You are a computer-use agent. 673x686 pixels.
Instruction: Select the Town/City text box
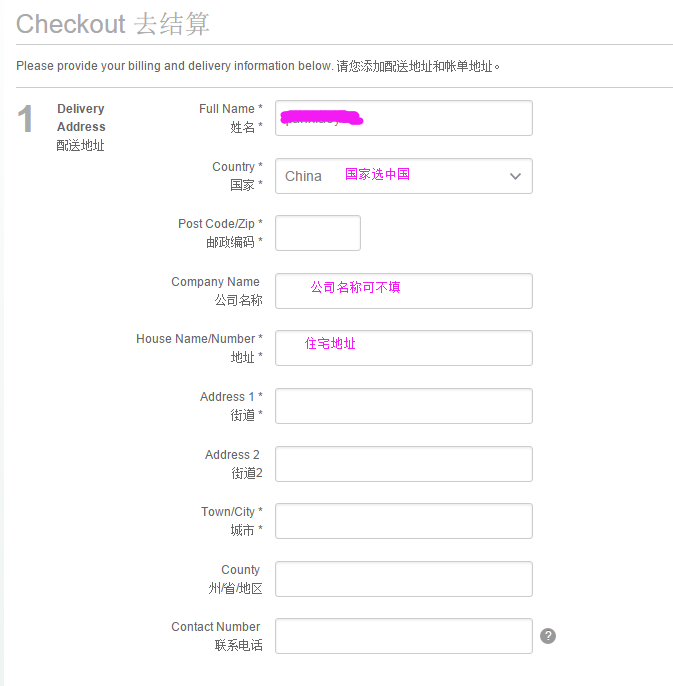(x=403, y=521)
